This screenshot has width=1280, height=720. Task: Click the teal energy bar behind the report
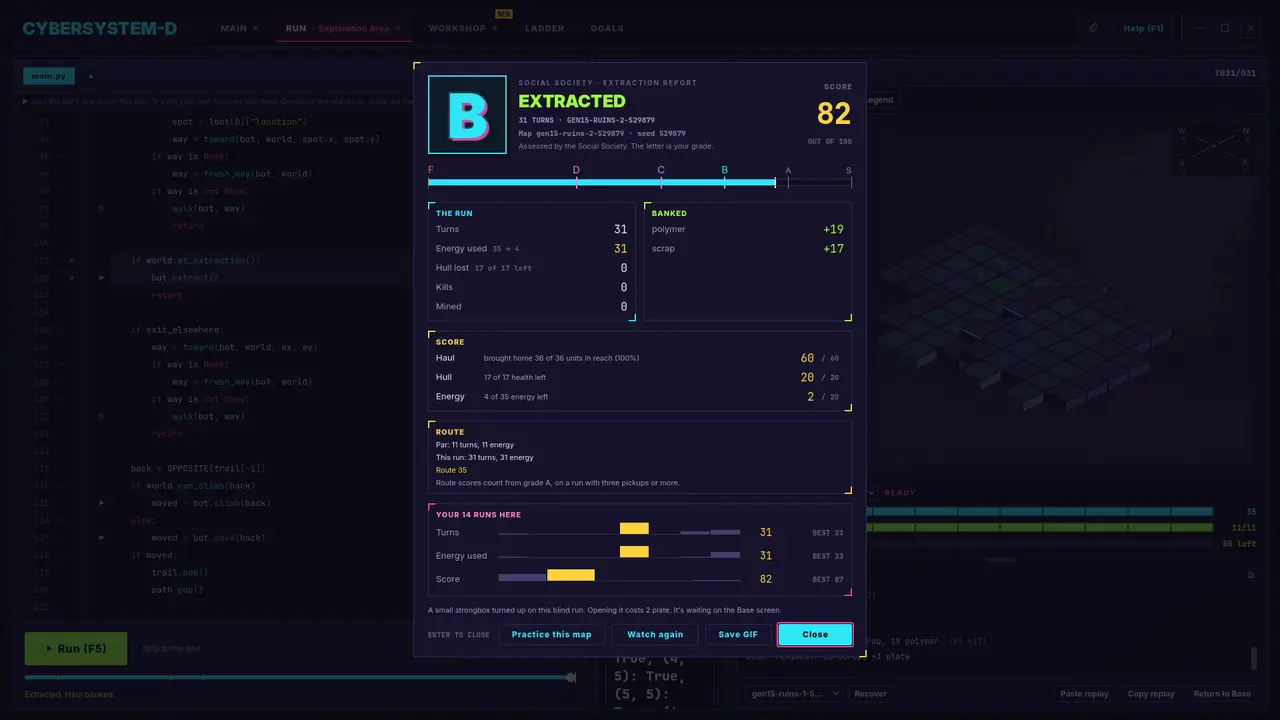point(1040,511)
